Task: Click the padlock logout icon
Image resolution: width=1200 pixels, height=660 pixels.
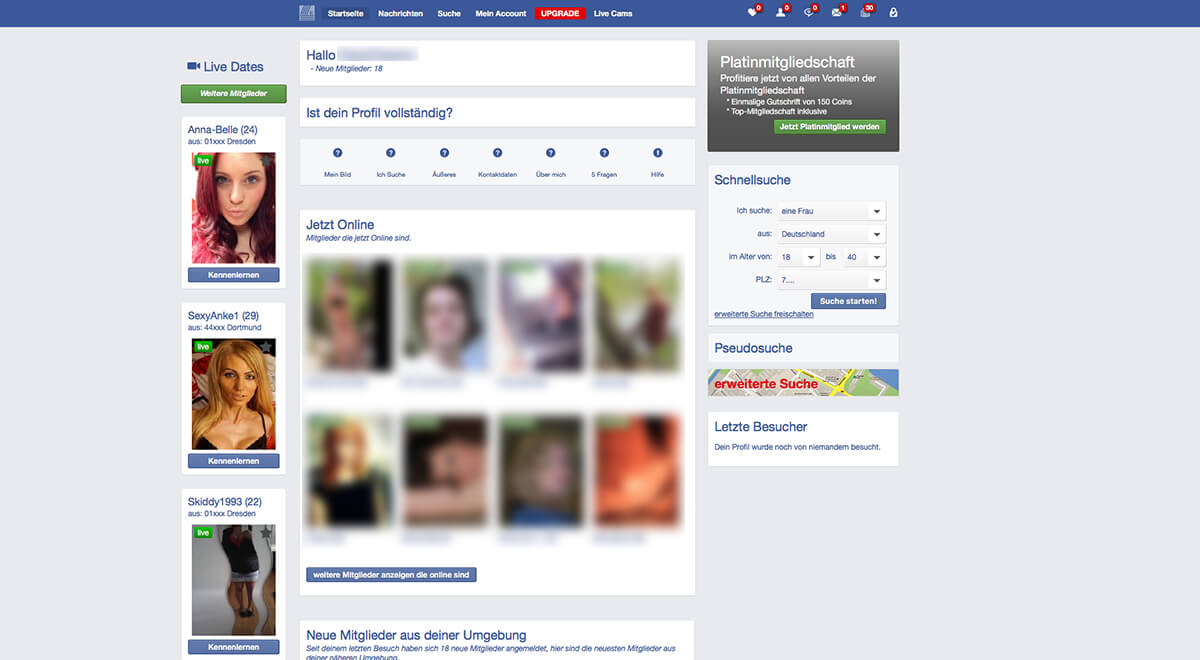Action: (893, 13)
